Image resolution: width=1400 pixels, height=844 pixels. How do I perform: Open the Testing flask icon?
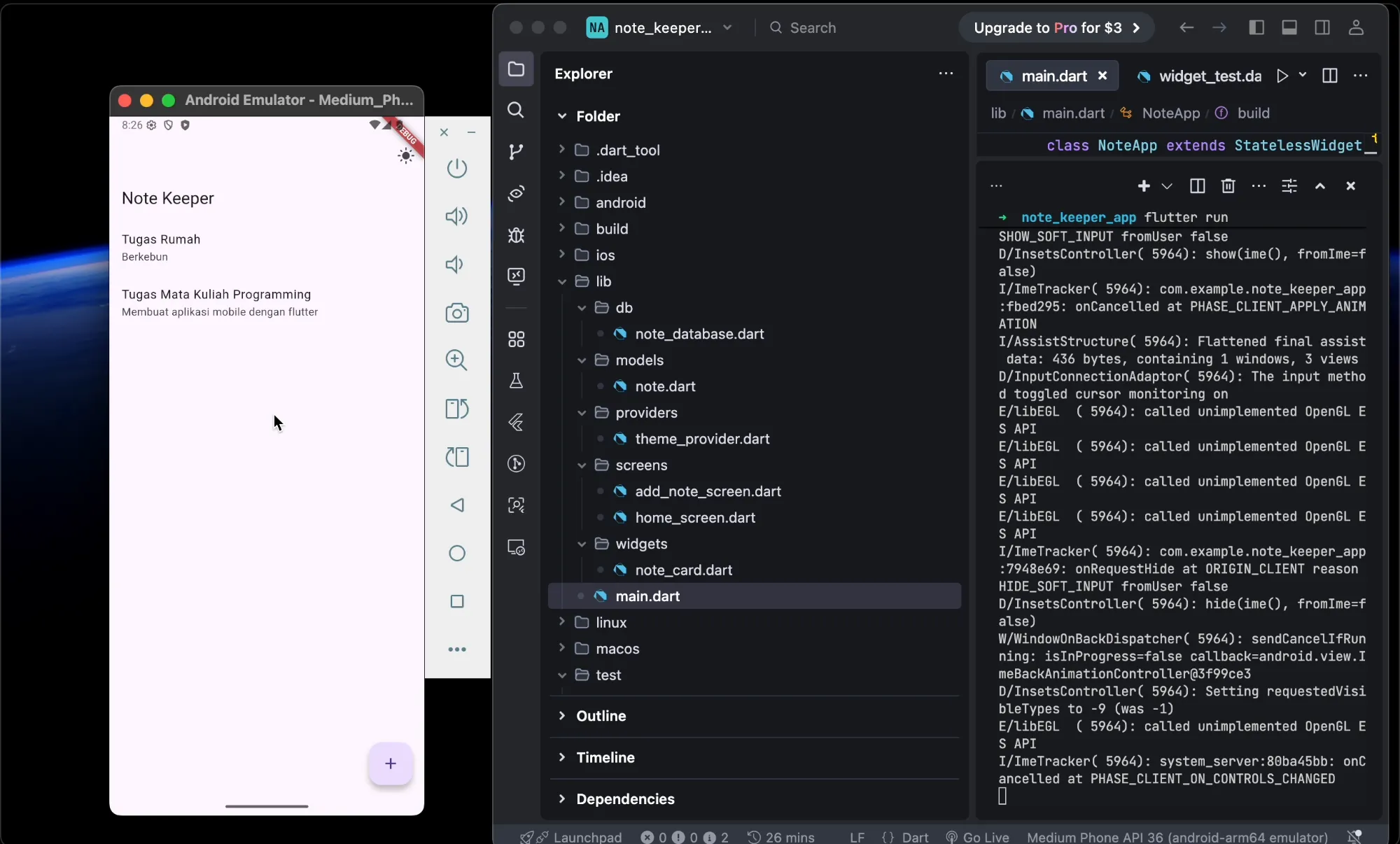(516, 381)
